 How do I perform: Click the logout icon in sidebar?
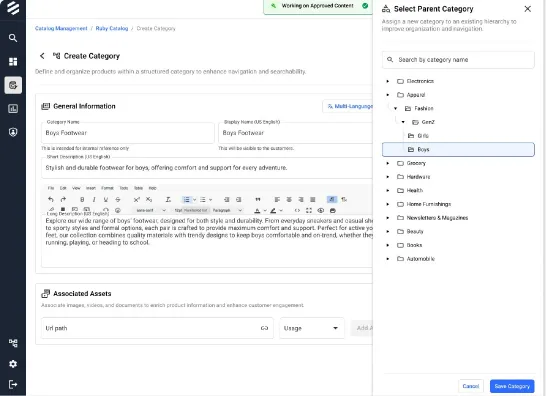13,385
